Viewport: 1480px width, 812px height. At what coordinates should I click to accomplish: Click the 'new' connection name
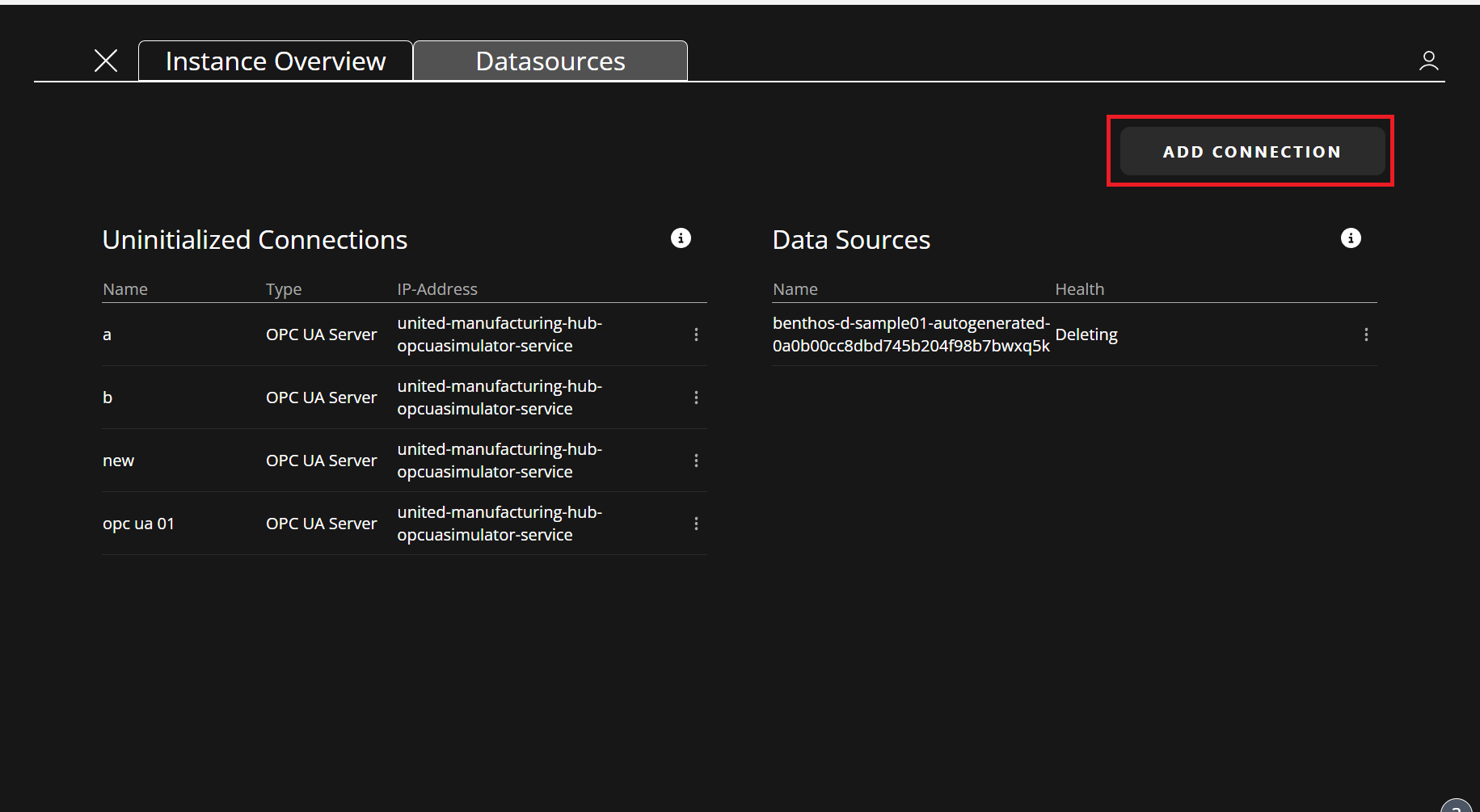[x=119, y=461]
